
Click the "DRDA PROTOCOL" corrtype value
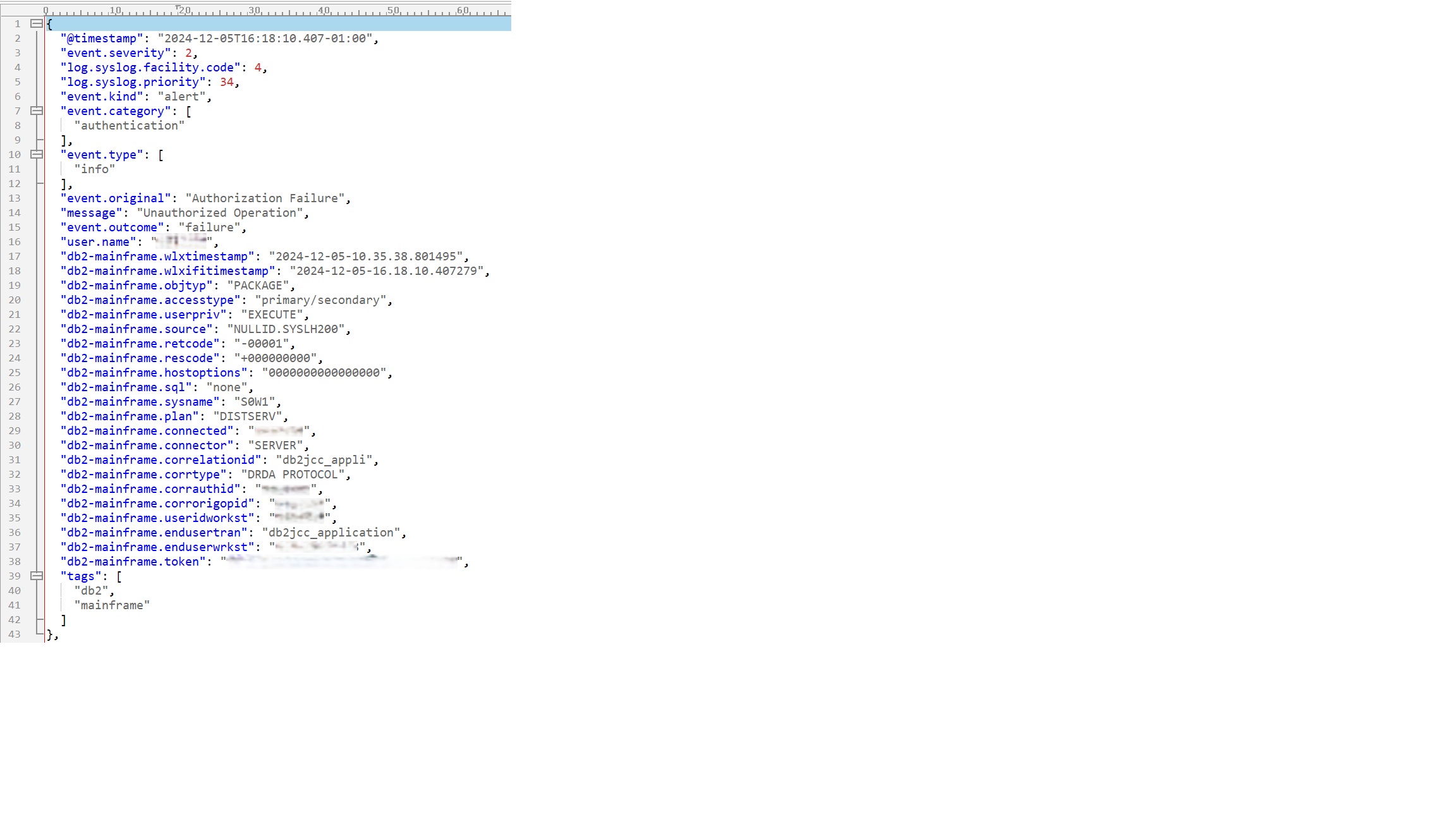point(293,475)
